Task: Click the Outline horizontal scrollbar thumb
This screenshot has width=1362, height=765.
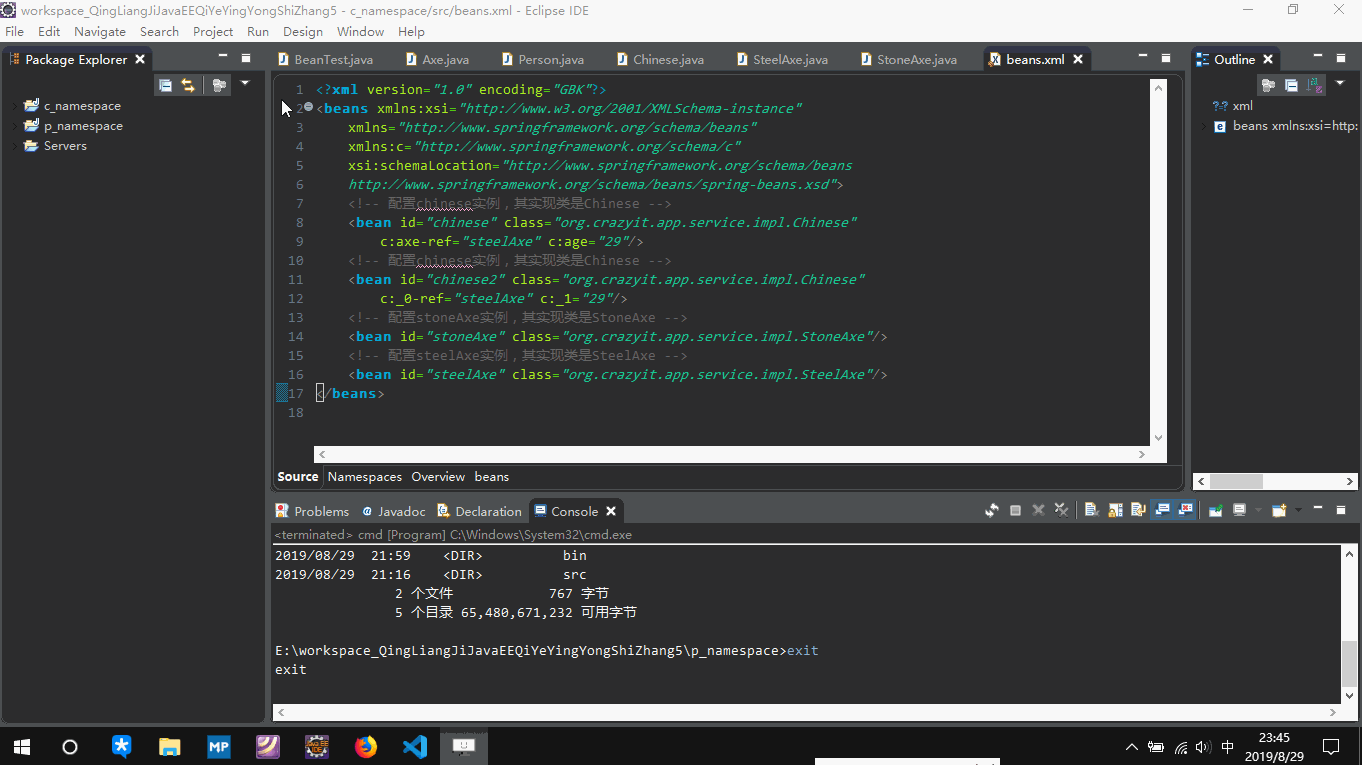Action: tap(1236, 481)
